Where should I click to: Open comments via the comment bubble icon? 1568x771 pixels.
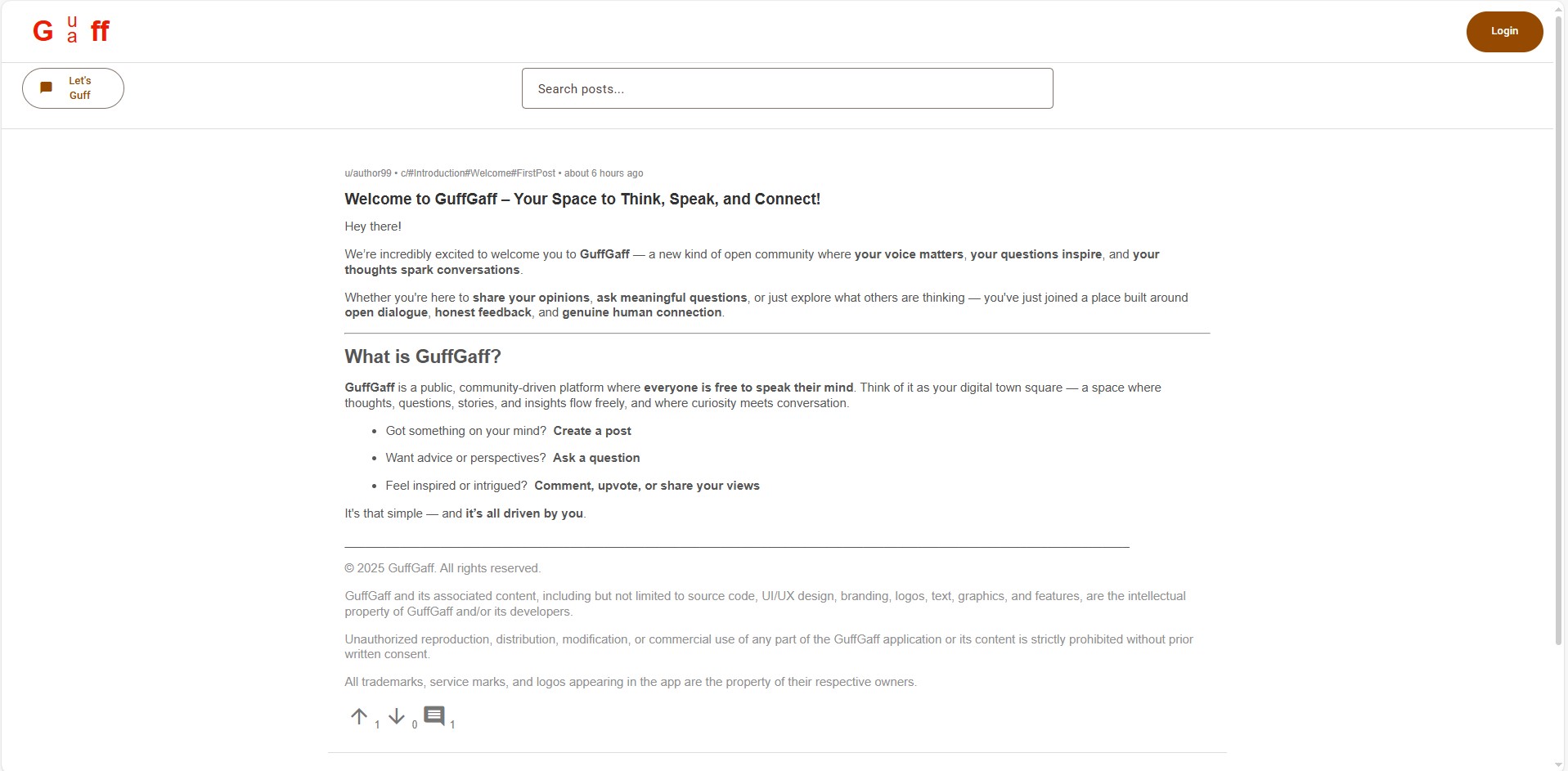click(x=434, y=714)
